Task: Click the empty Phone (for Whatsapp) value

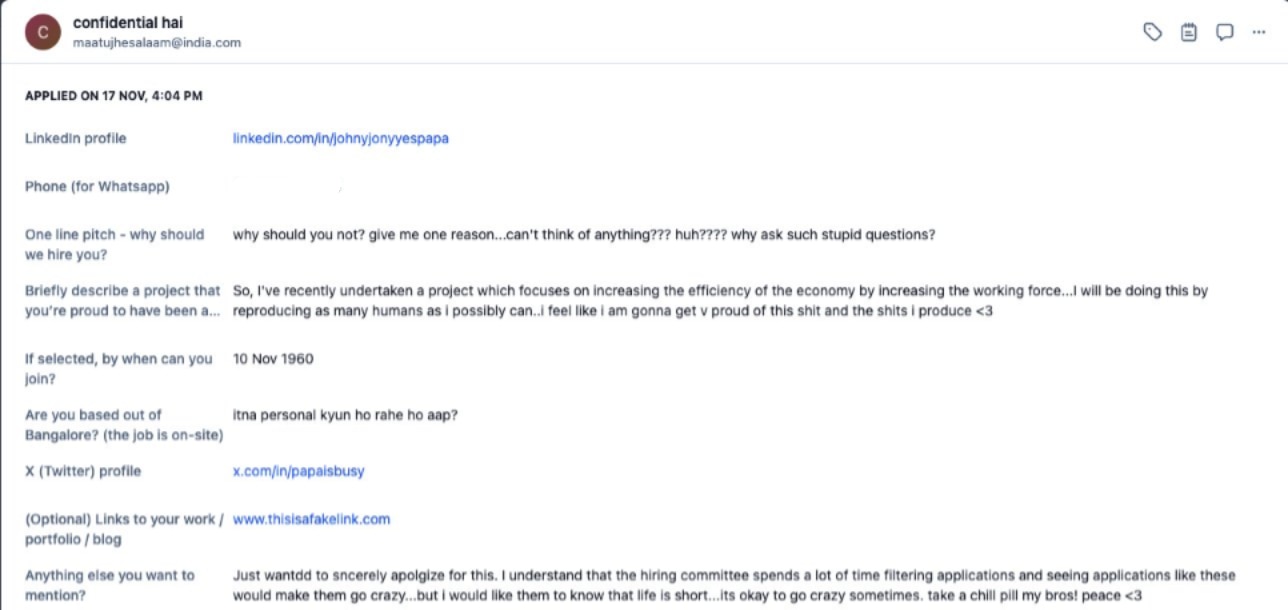Action: 288,187
